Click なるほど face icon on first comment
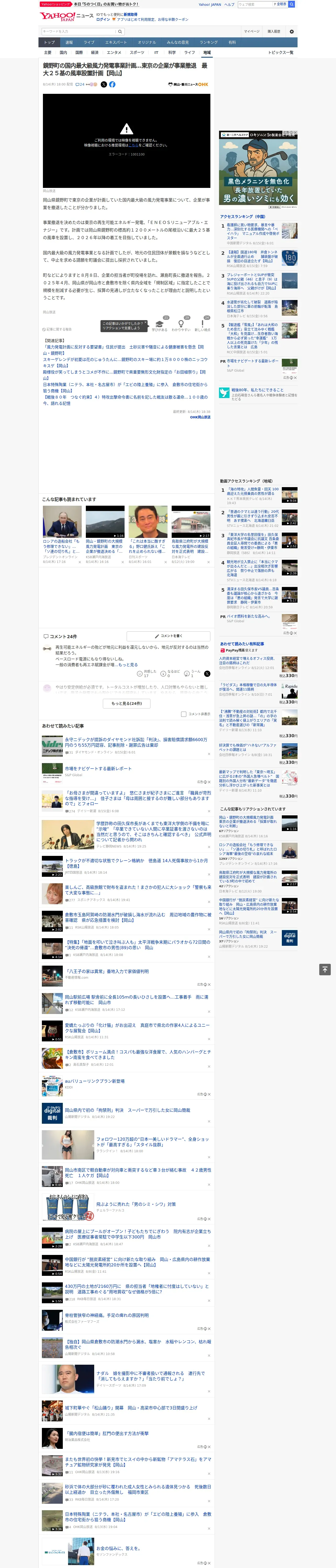 coord(164,674)
